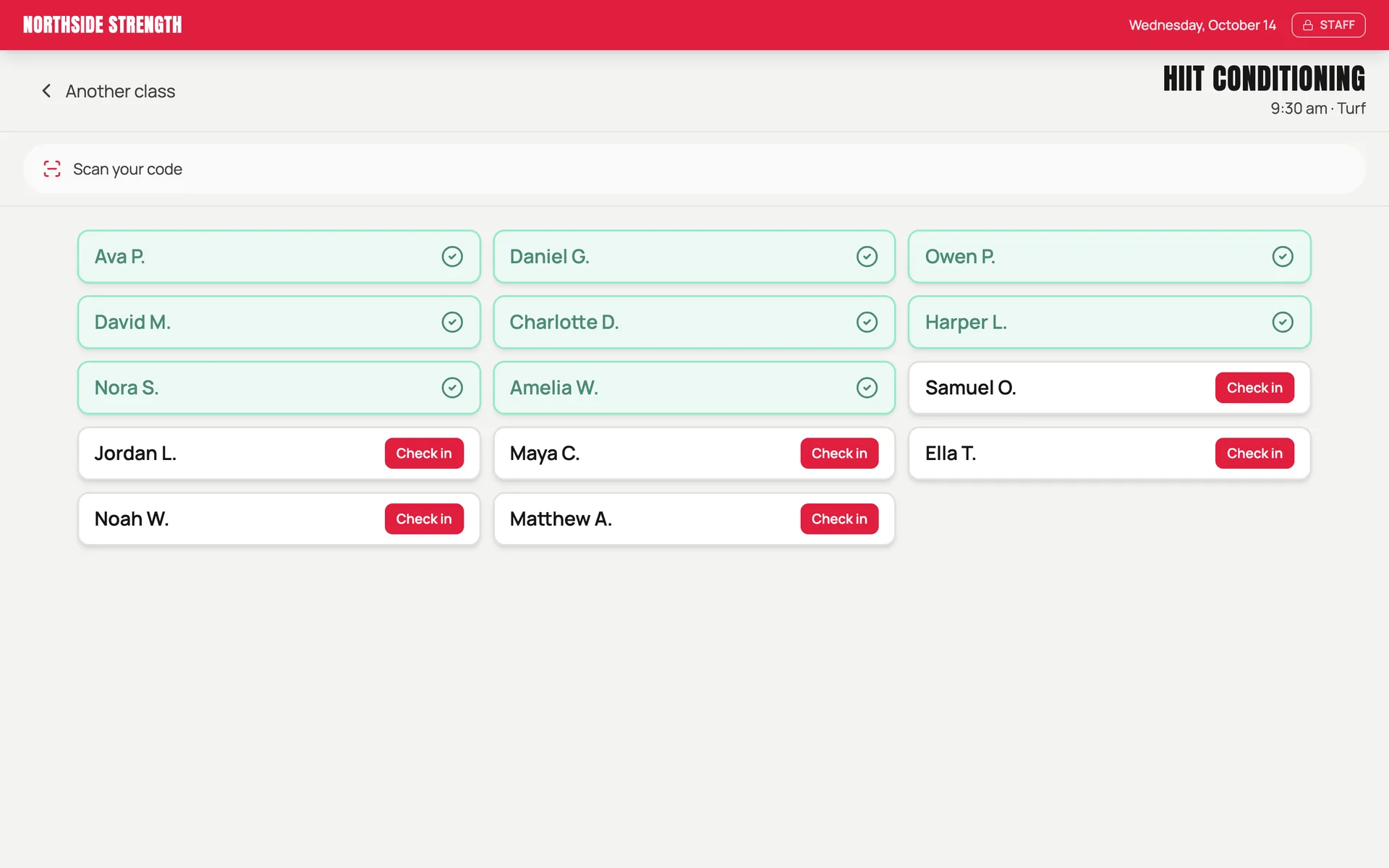The height and width of the screenshot is (868, 1389).
Task: Click Charlotte D. checkmark icon
Action: pos(867,322)
